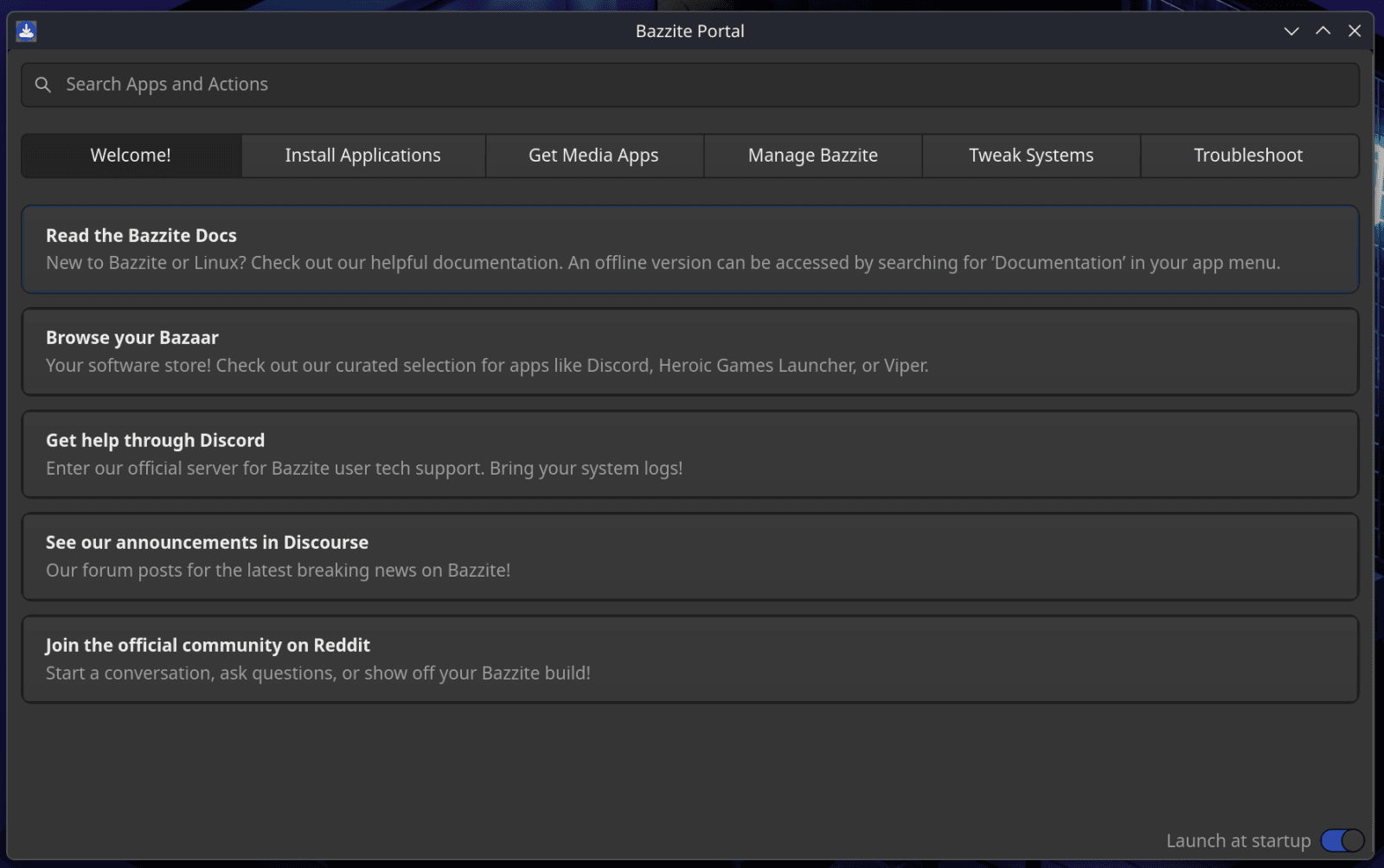Go to the Get Media Apps tab
Viewport: 1384px width, 868px height.
tap(594, 156)
